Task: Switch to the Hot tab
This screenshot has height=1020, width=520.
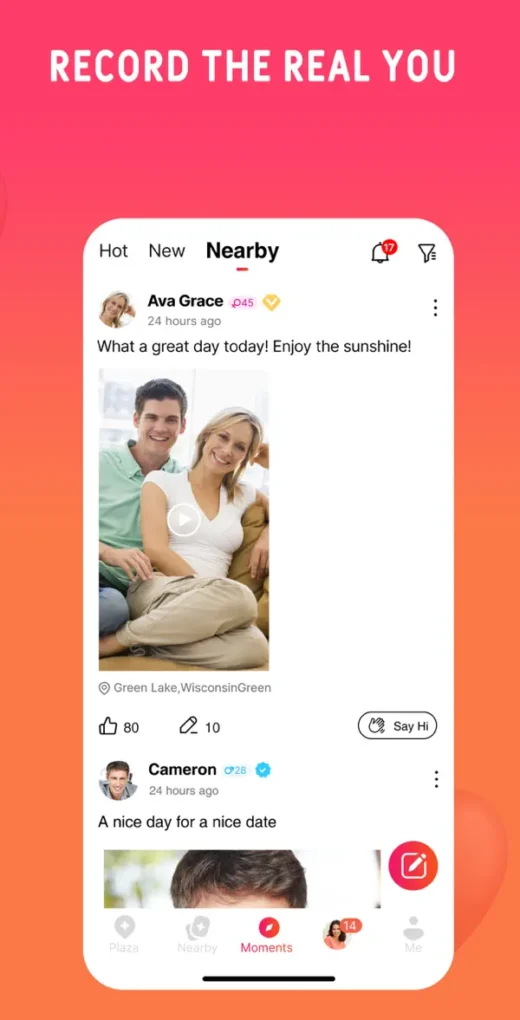Action: point(113,251)
